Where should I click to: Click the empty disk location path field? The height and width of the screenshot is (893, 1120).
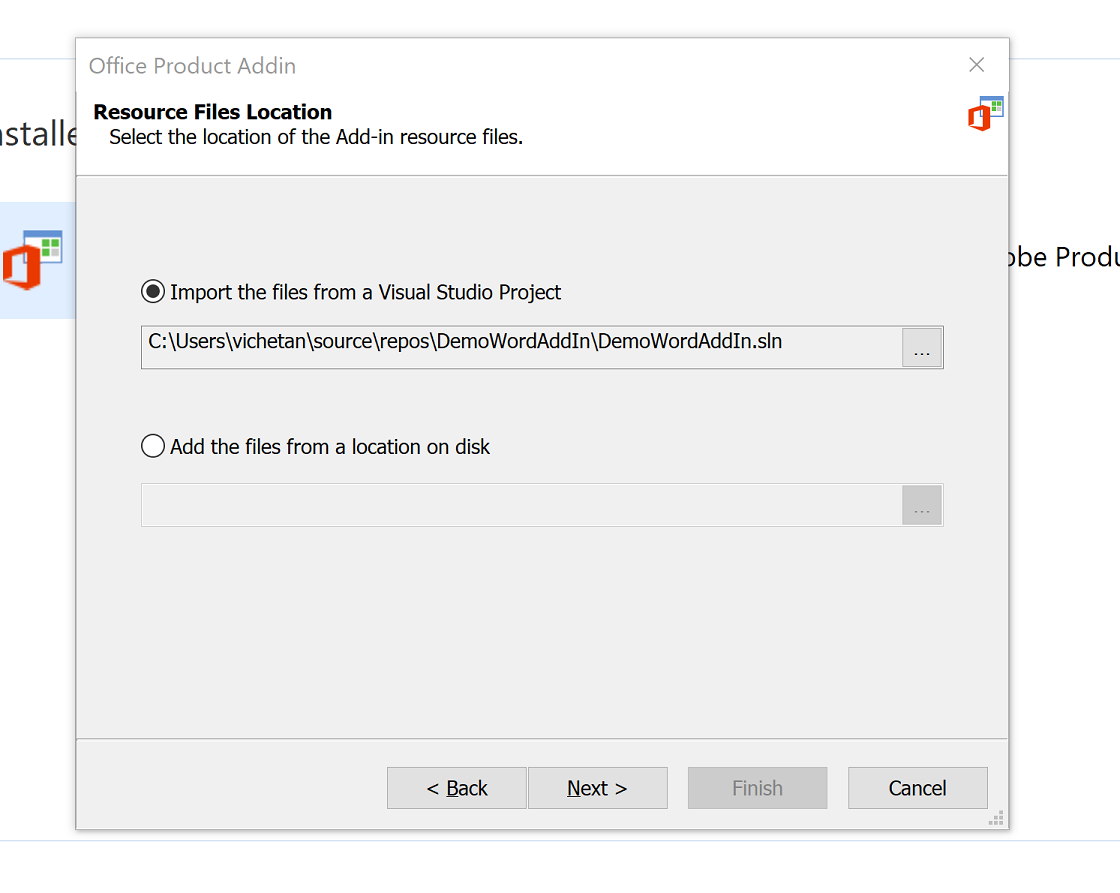click(520, 505)
